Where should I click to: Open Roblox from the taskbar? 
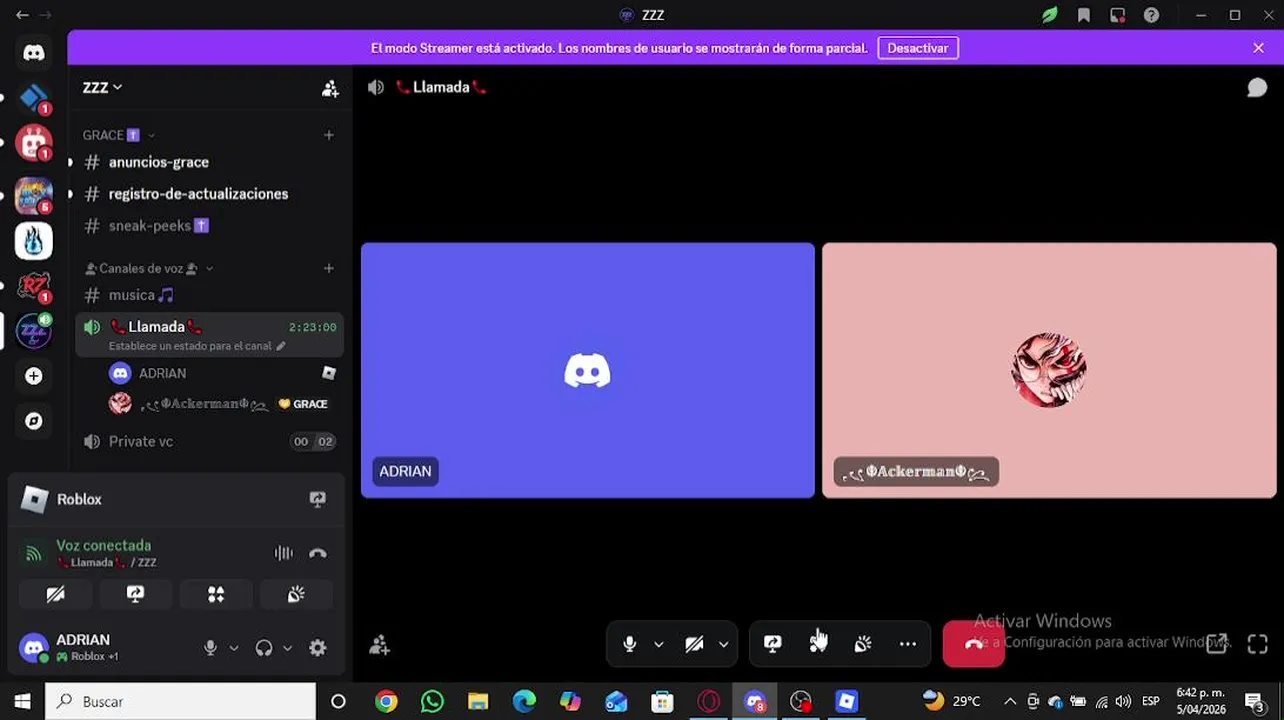coord(847,701)
